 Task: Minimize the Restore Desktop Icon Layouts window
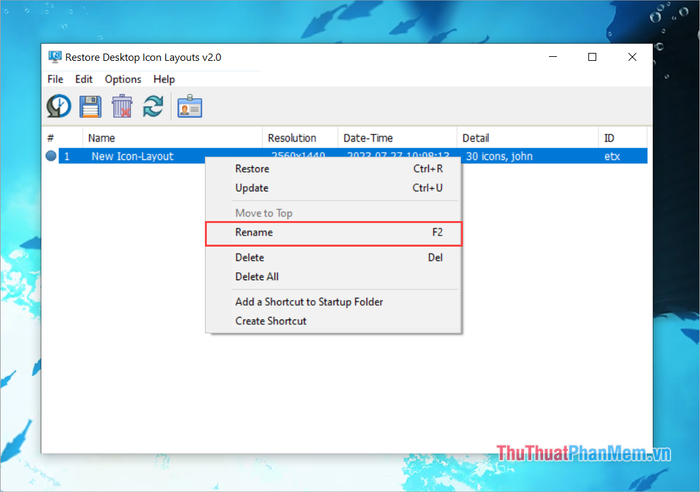pyautogui.click(x=553, y=57)
